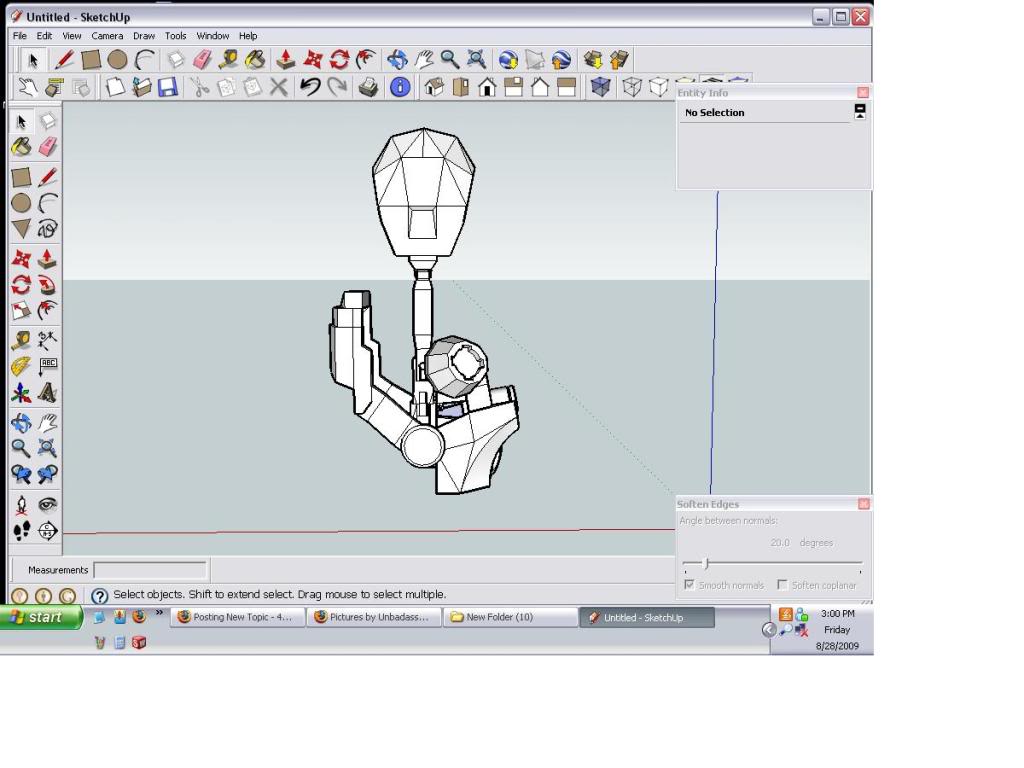Select the Protractor tool
The width and height of the screenshot is (1024, 768).
pos(21,366)
